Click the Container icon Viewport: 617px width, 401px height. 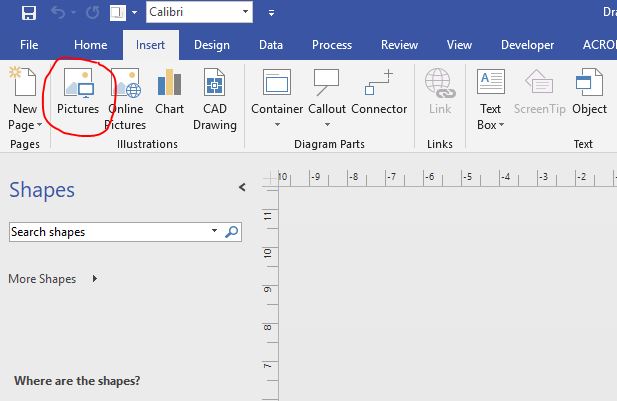pos(277,82)
